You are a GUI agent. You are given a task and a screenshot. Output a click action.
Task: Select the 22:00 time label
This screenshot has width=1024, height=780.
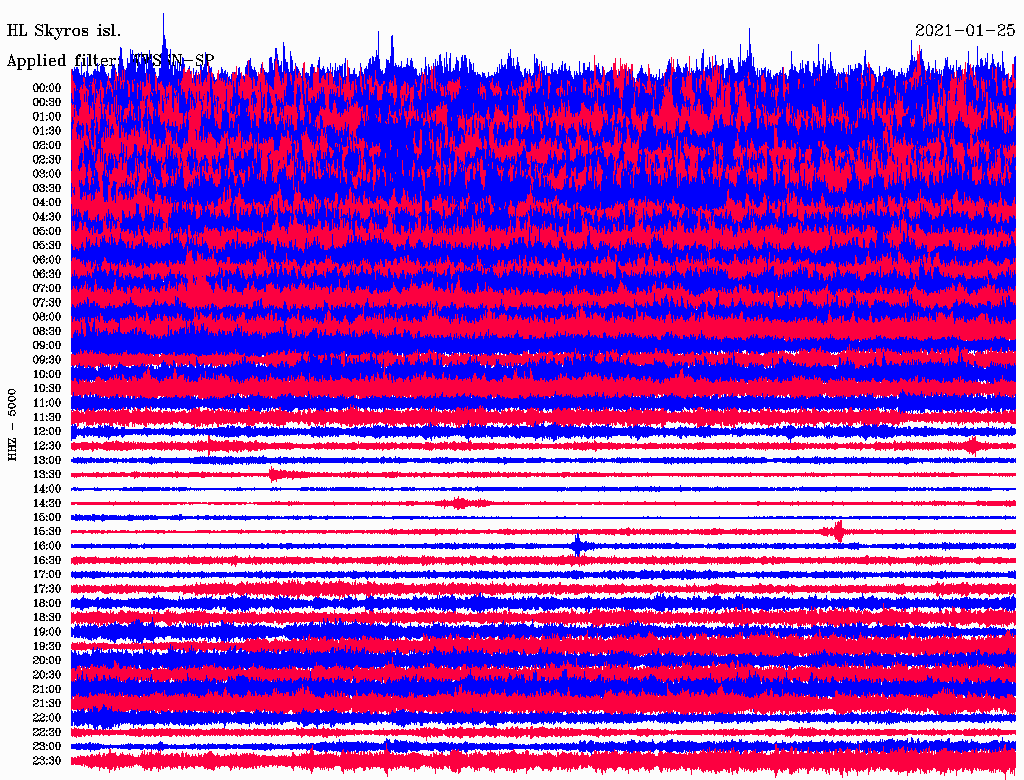pyautogui.click(x=47, y=718)
